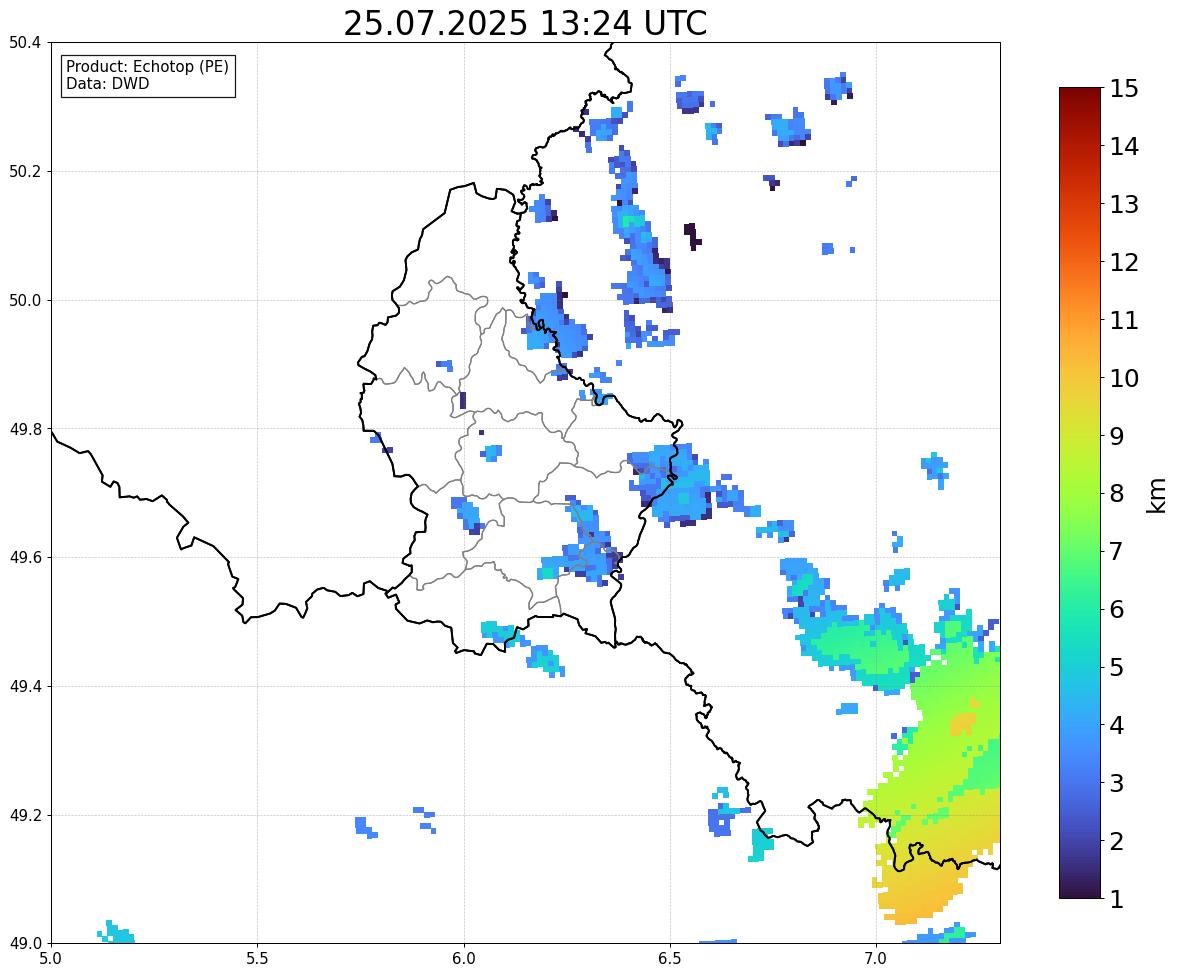Click longitude axis label 6.5
The width and height of the screenshot is (1178, 976).
coord(669,959)
